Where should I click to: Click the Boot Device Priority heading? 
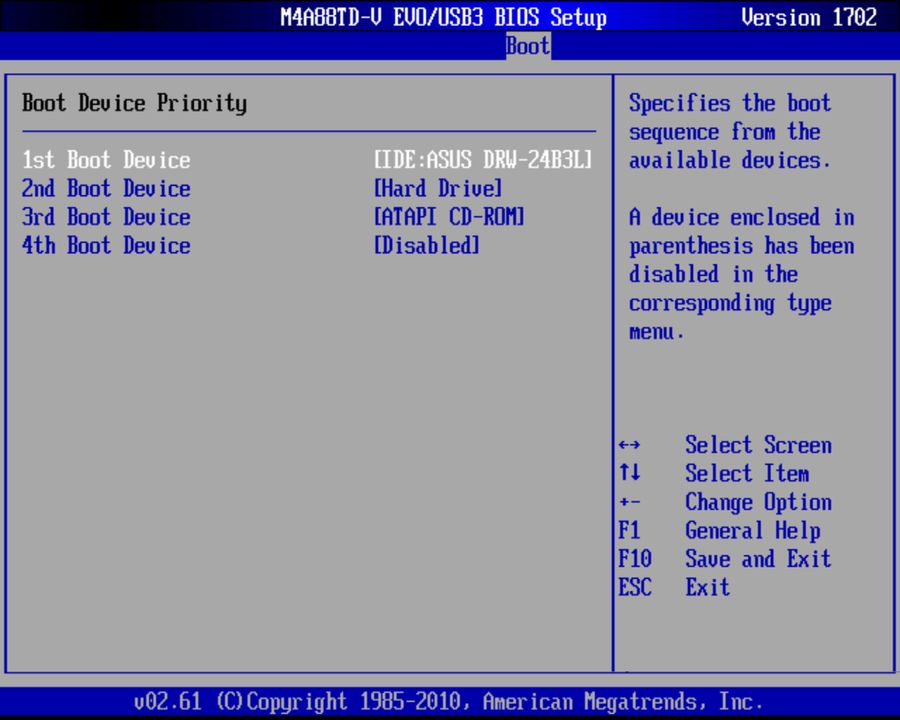click(x=134, y=103)
